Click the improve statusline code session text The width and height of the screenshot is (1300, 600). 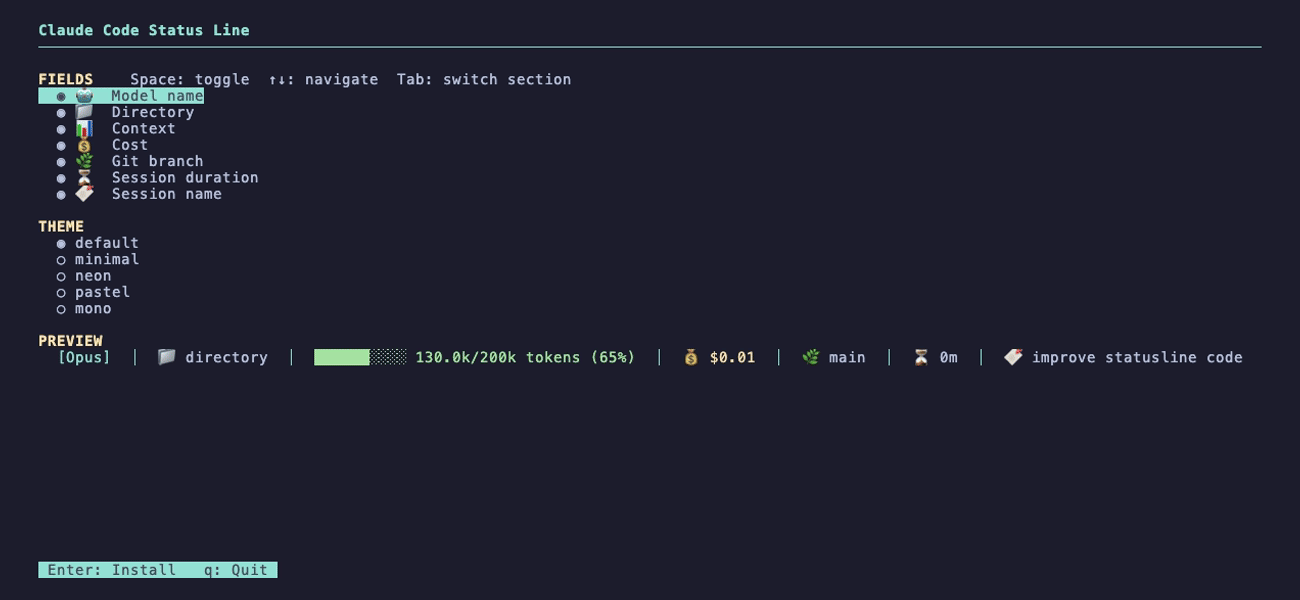click(1137, 357)
